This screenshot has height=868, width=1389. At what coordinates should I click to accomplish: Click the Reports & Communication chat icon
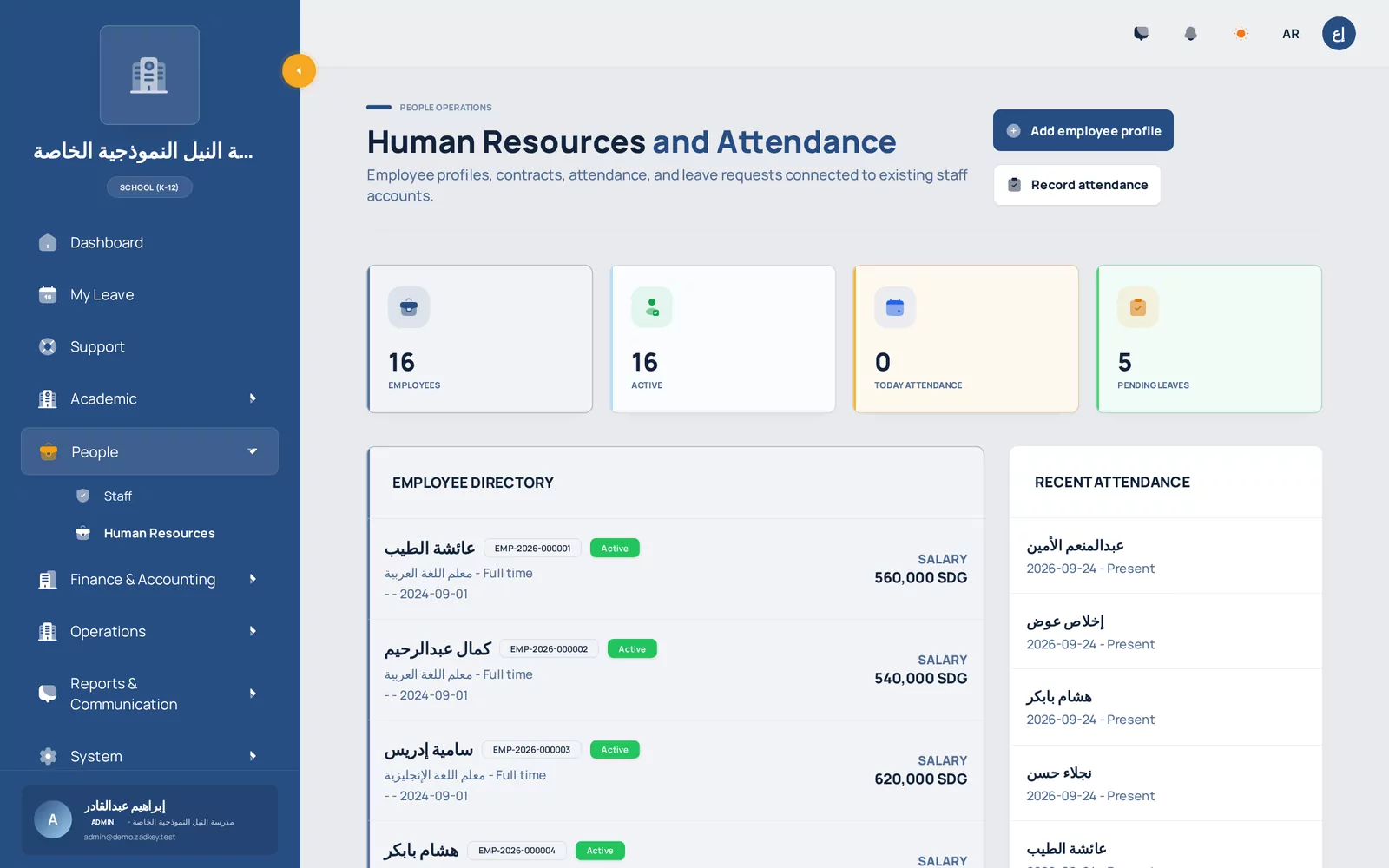click(48, 694)
